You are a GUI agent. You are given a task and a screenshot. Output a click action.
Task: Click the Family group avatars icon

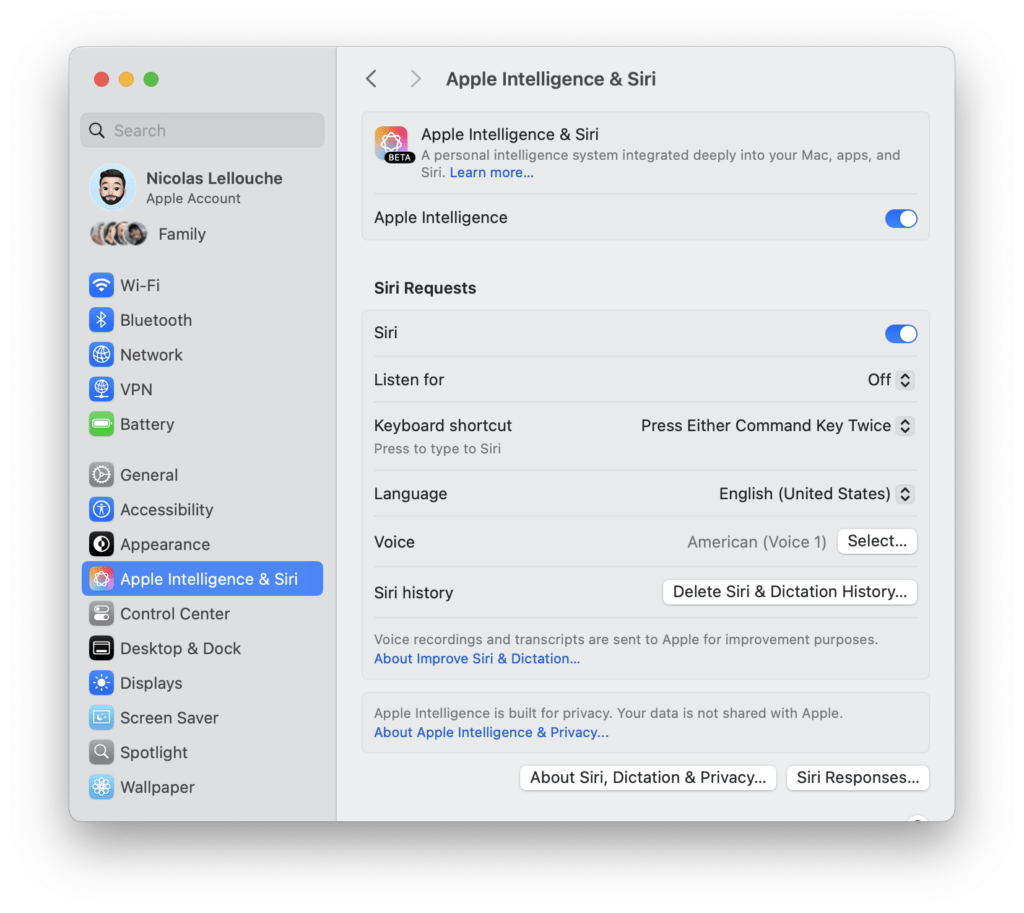point(118,234)
